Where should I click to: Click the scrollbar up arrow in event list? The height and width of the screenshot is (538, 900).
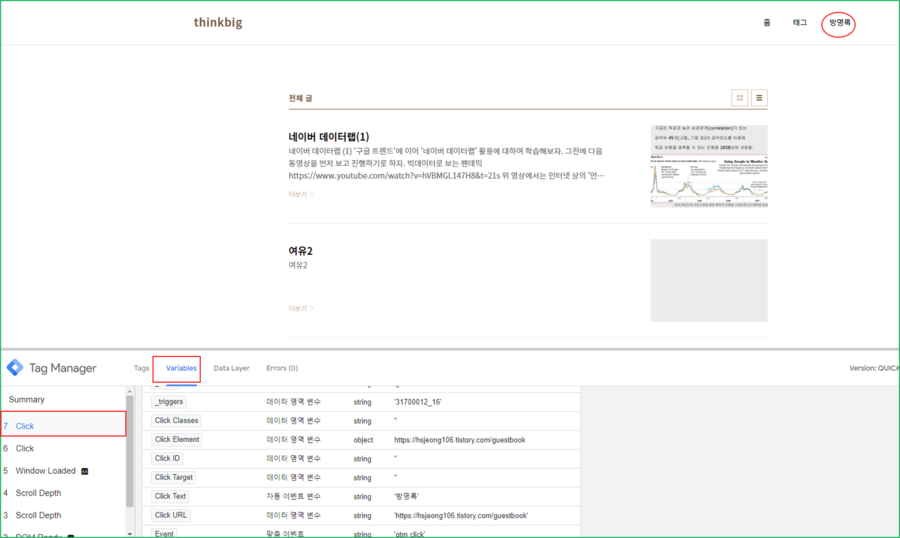pyautogui.click(x=130, y=391)
